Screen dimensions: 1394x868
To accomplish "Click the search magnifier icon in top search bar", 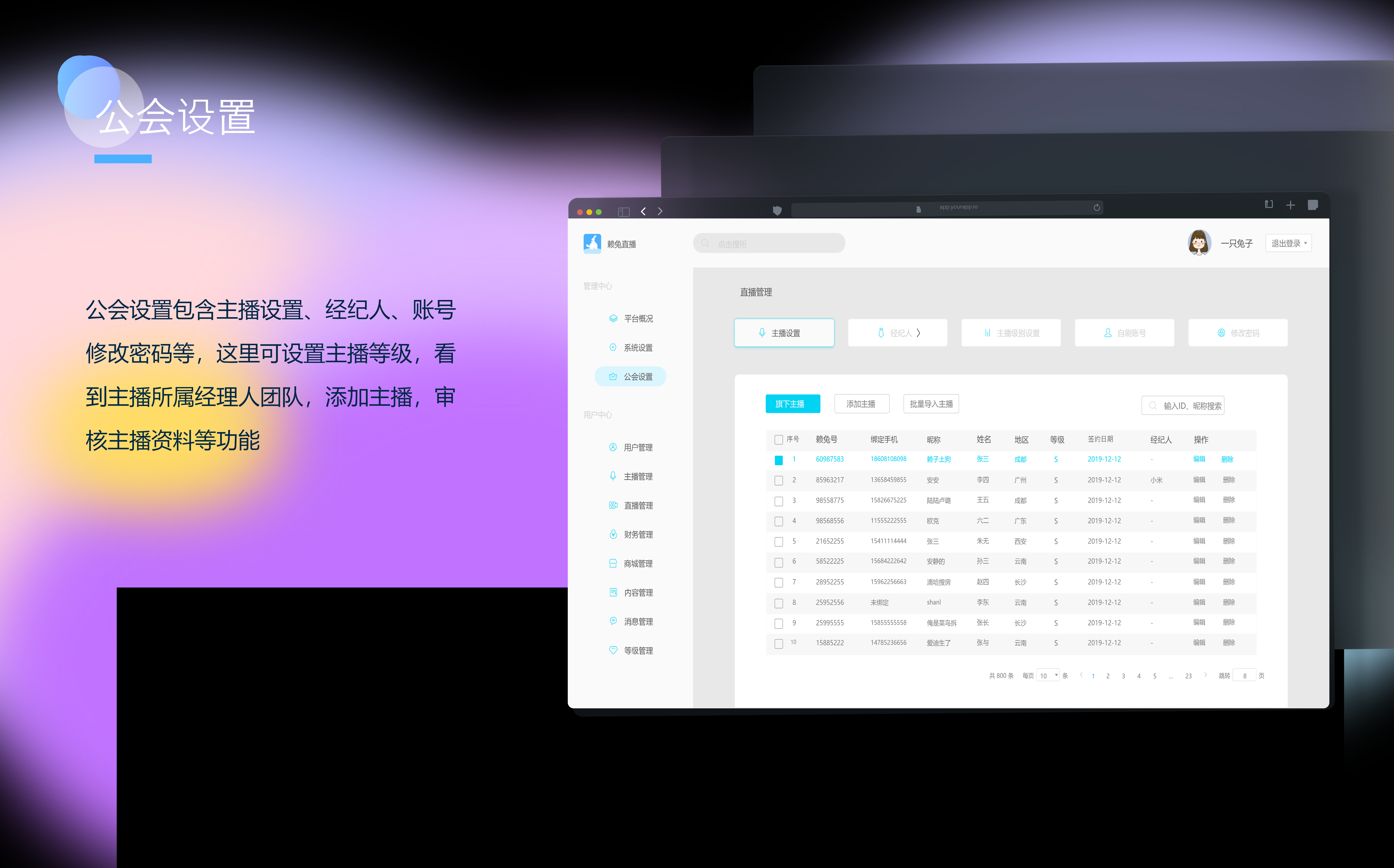I will pyautogui.click(x=705, y=243).
